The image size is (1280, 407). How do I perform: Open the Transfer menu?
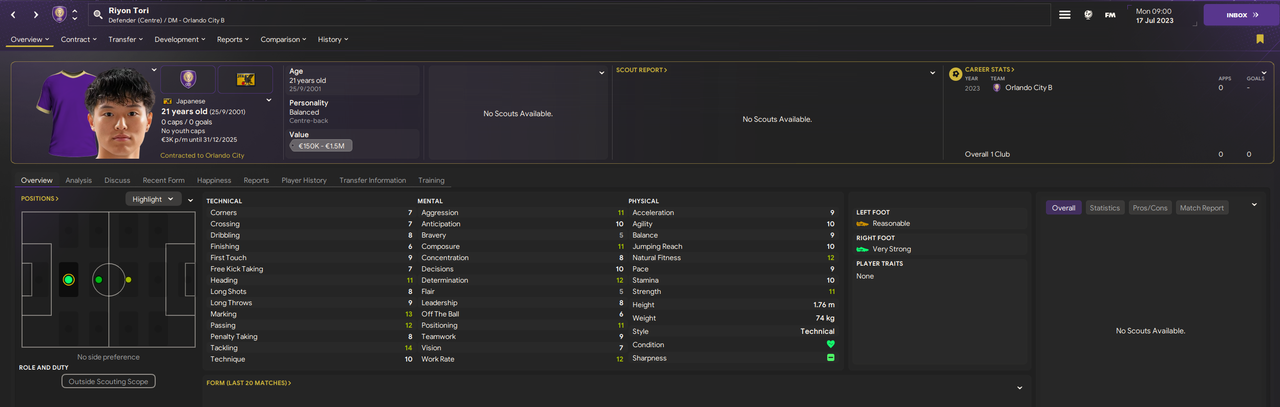tap(126, 39)
